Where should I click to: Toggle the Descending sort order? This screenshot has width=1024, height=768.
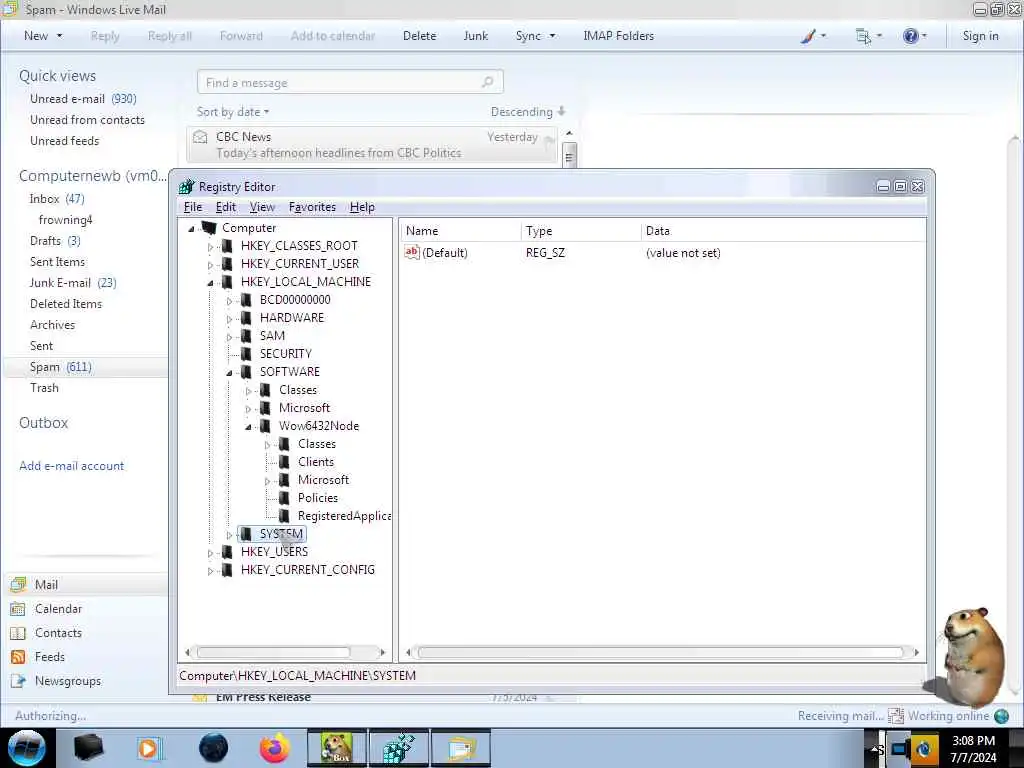click(528, 112)
